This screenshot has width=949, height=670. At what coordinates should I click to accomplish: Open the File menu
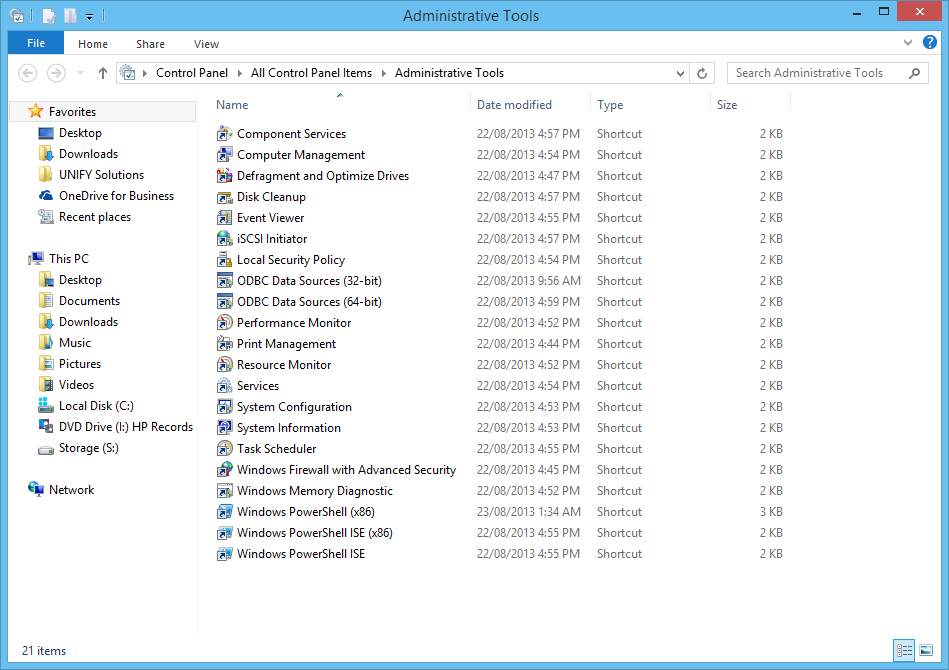[36, 43]
